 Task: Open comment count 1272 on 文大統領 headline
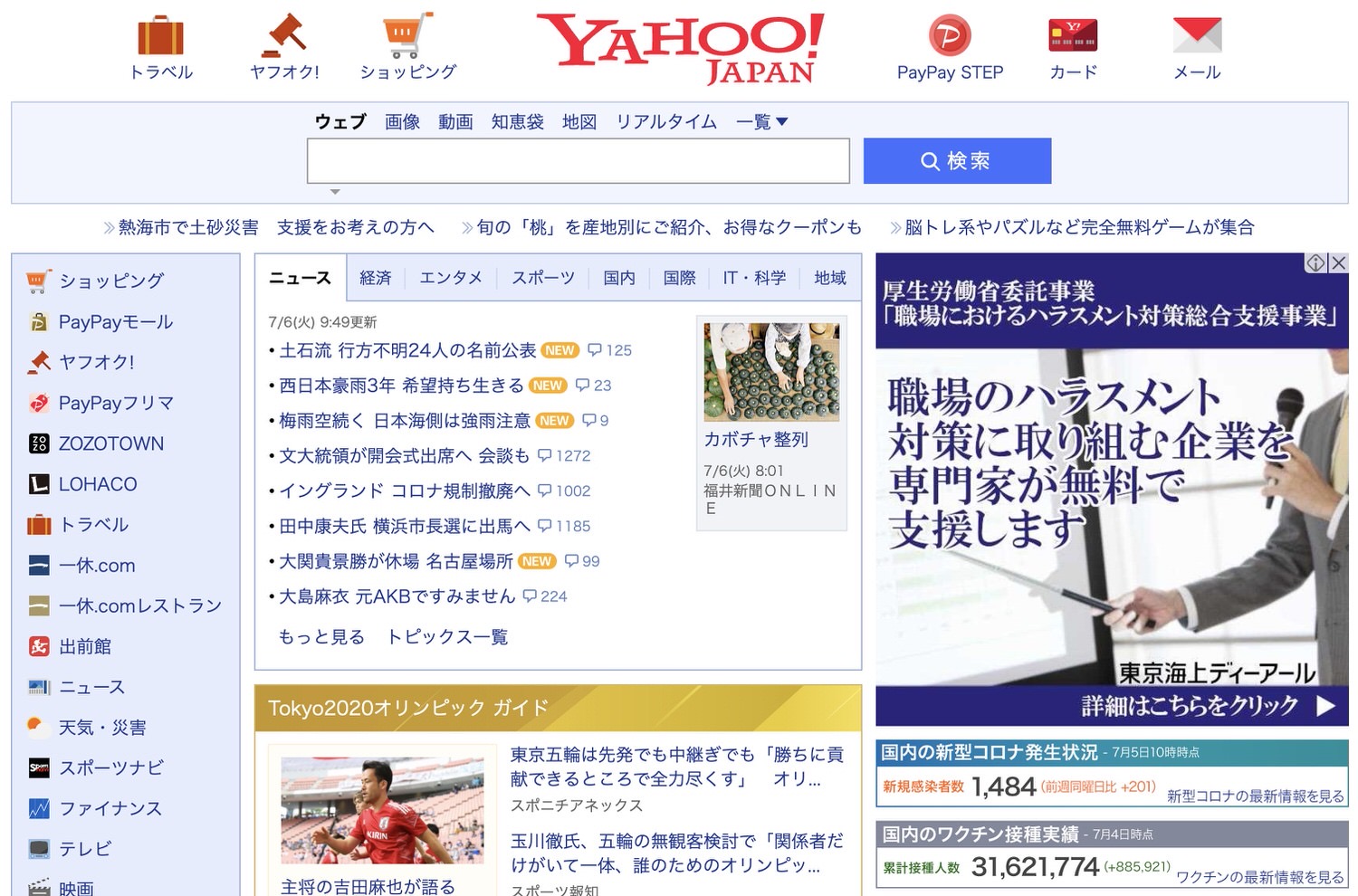[564, 456]
